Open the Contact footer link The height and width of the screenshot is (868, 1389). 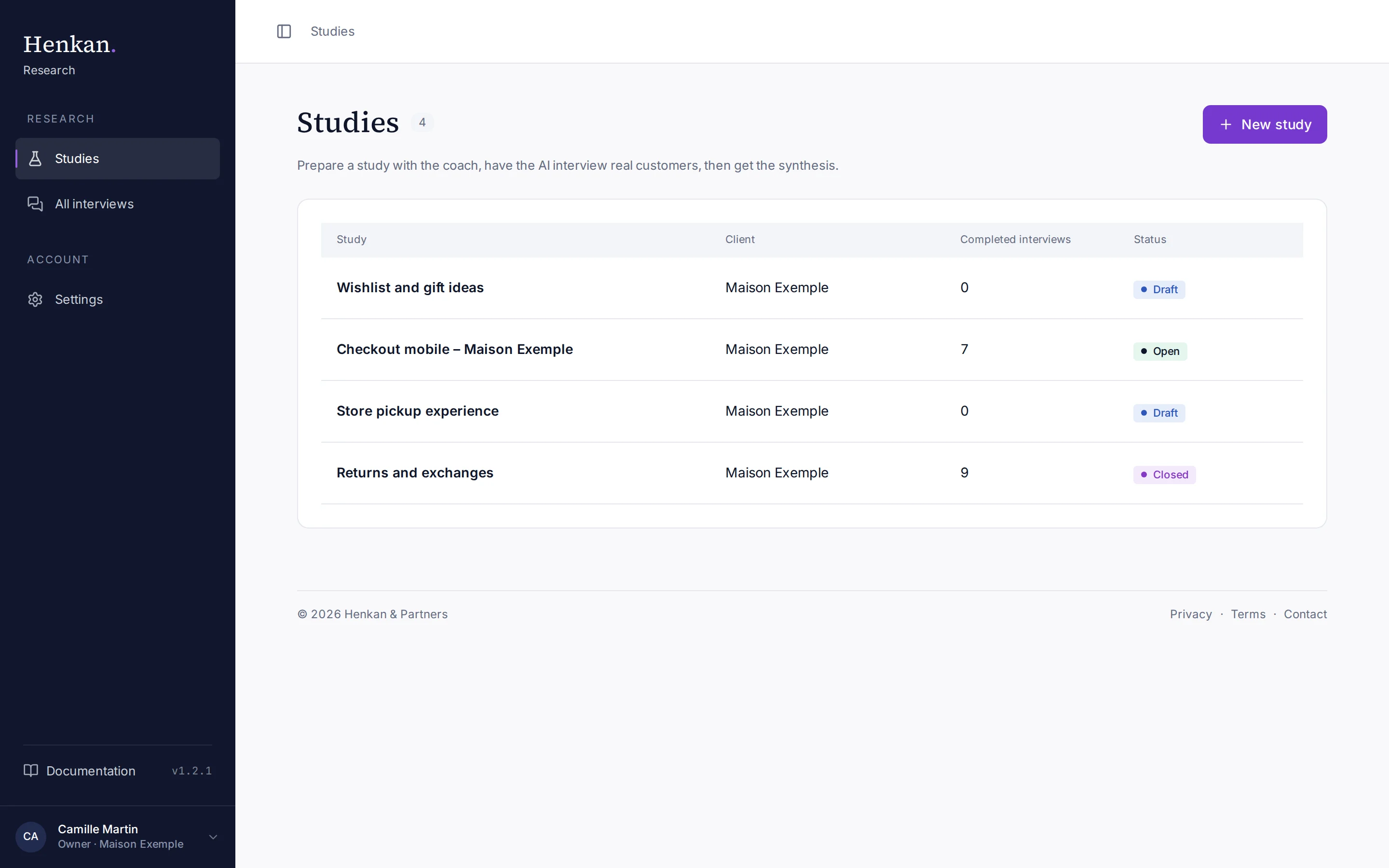pyautogui.click(x=1305, y=614)
